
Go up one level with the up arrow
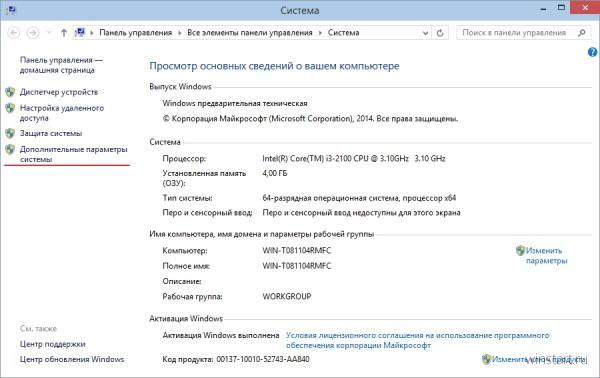tap(64, 33)
